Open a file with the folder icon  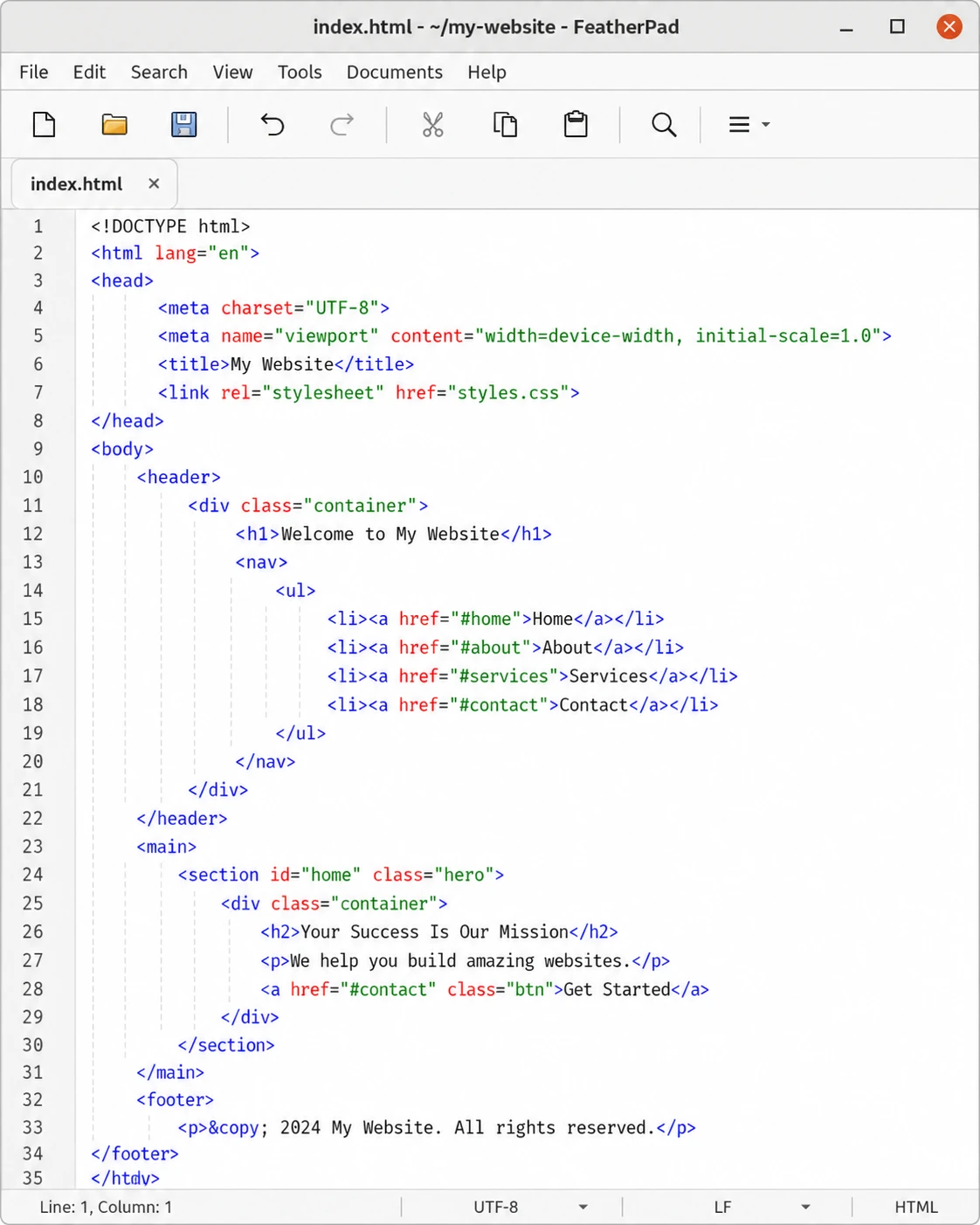(114, 125)
